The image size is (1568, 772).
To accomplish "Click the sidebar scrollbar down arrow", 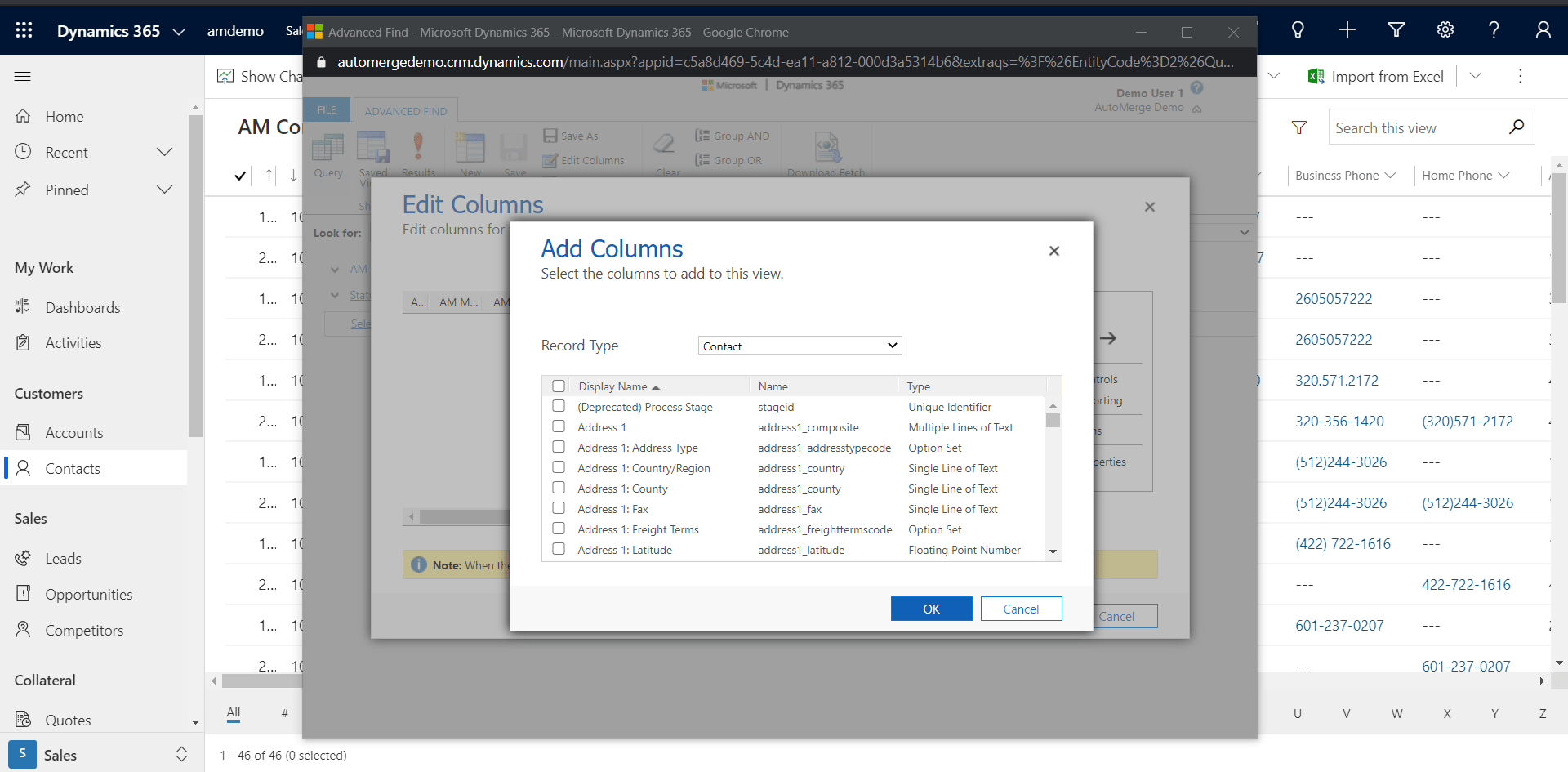I will click(x=195, y=722).
